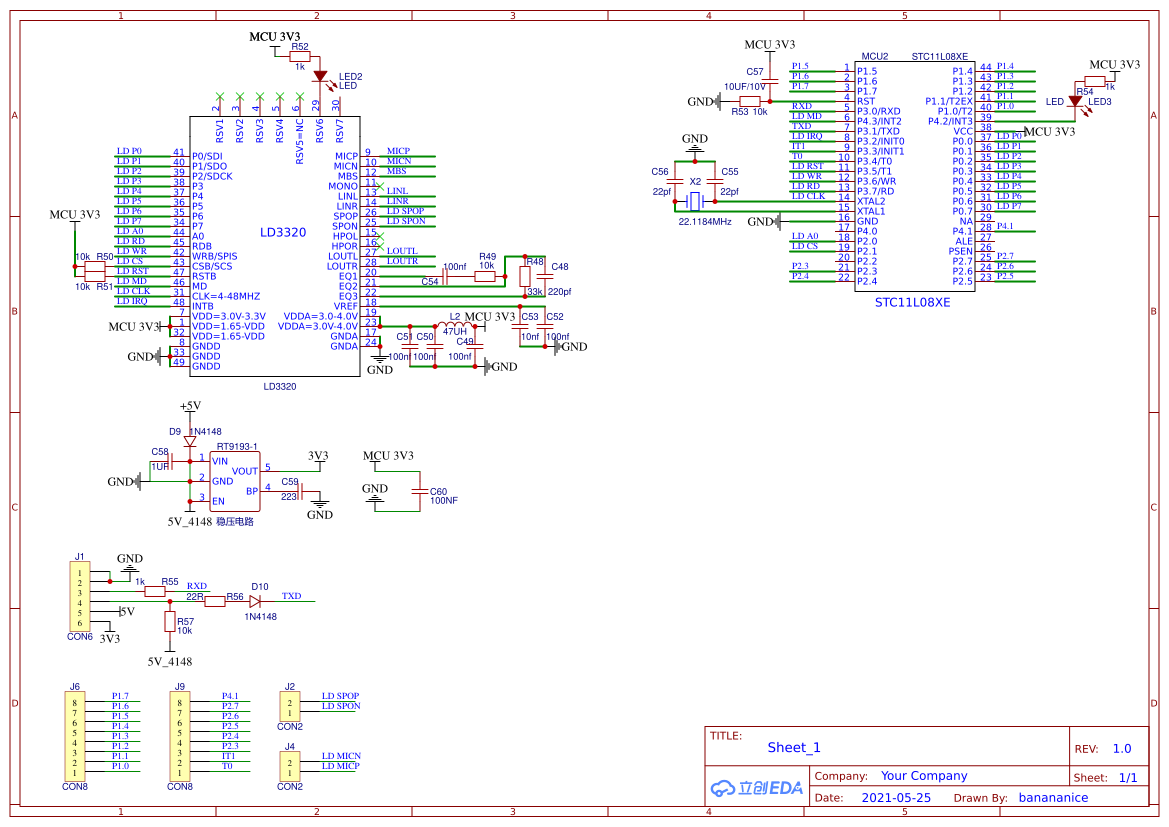The height and width of the screenshot is (827, 1169).
Task: Click the R57 10k resistor symbol
Action: coord(170,622)
